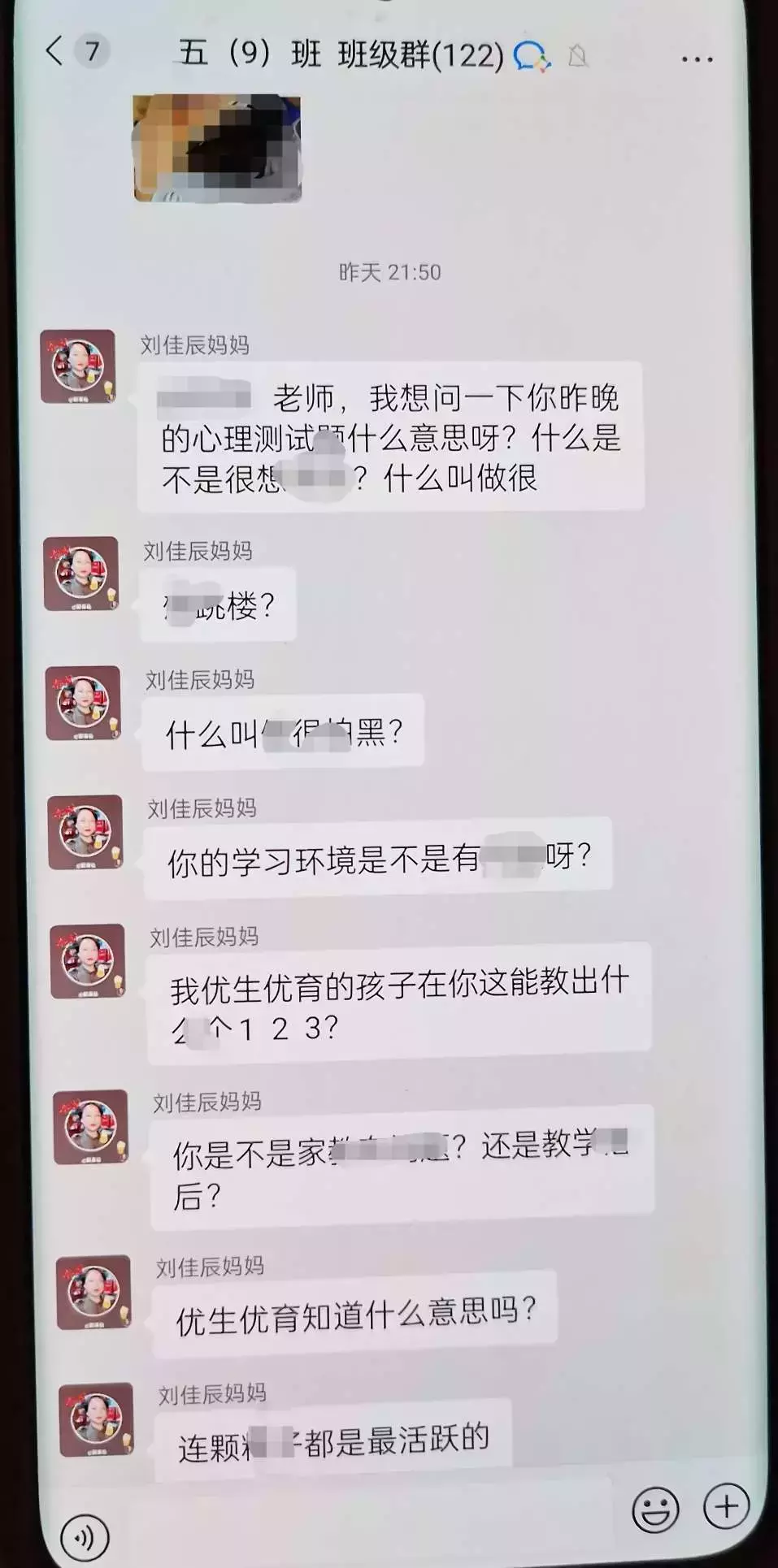Tap the emoji smiley face icon

tap(655, 1510)
